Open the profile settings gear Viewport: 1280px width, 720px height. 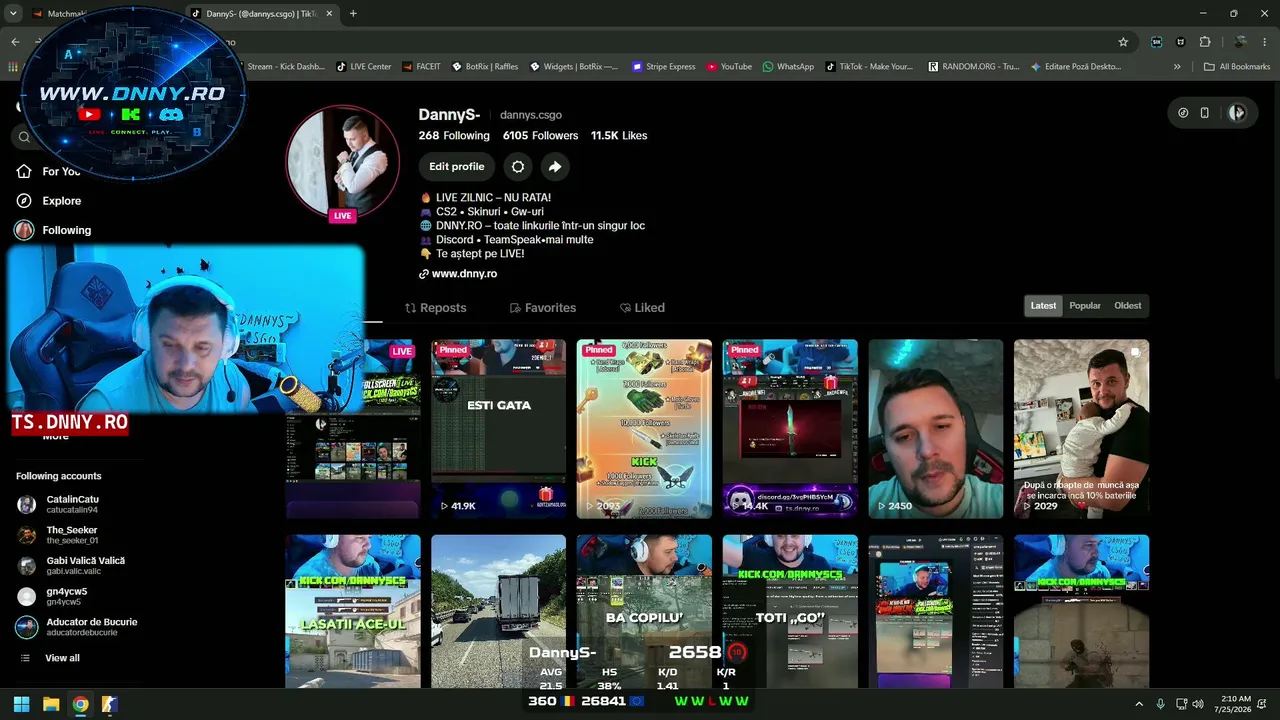click(517, 167)
